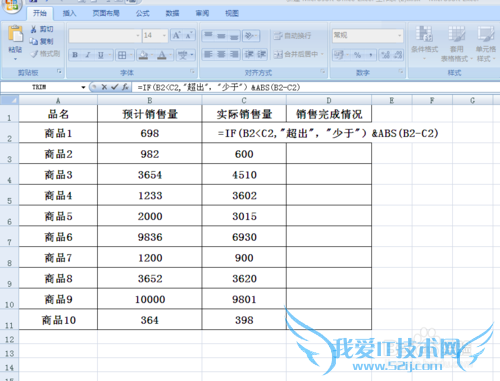Cancel formula entry with X icon
The image size is (500, 381).
pyautogui.click(x=104, y=87)
